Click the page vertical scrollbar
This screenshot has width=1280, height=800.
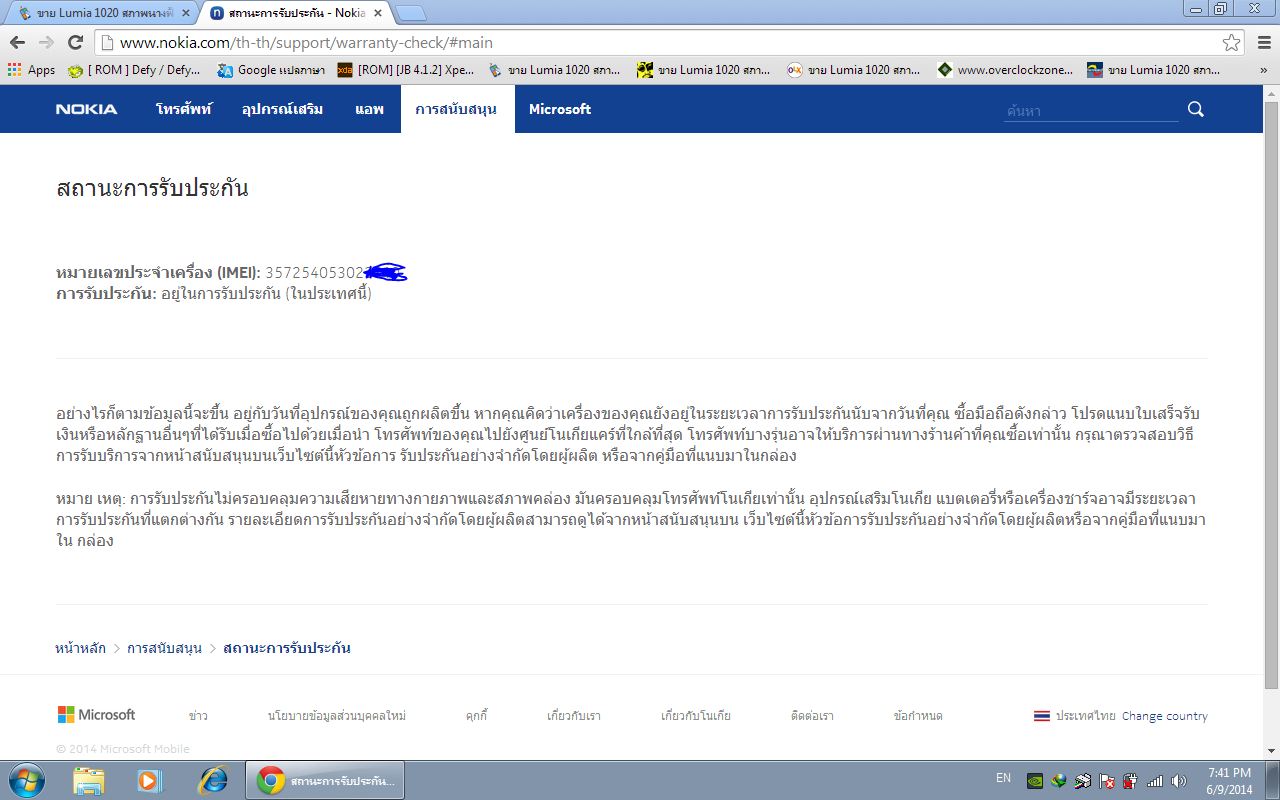pos(1271,400)
